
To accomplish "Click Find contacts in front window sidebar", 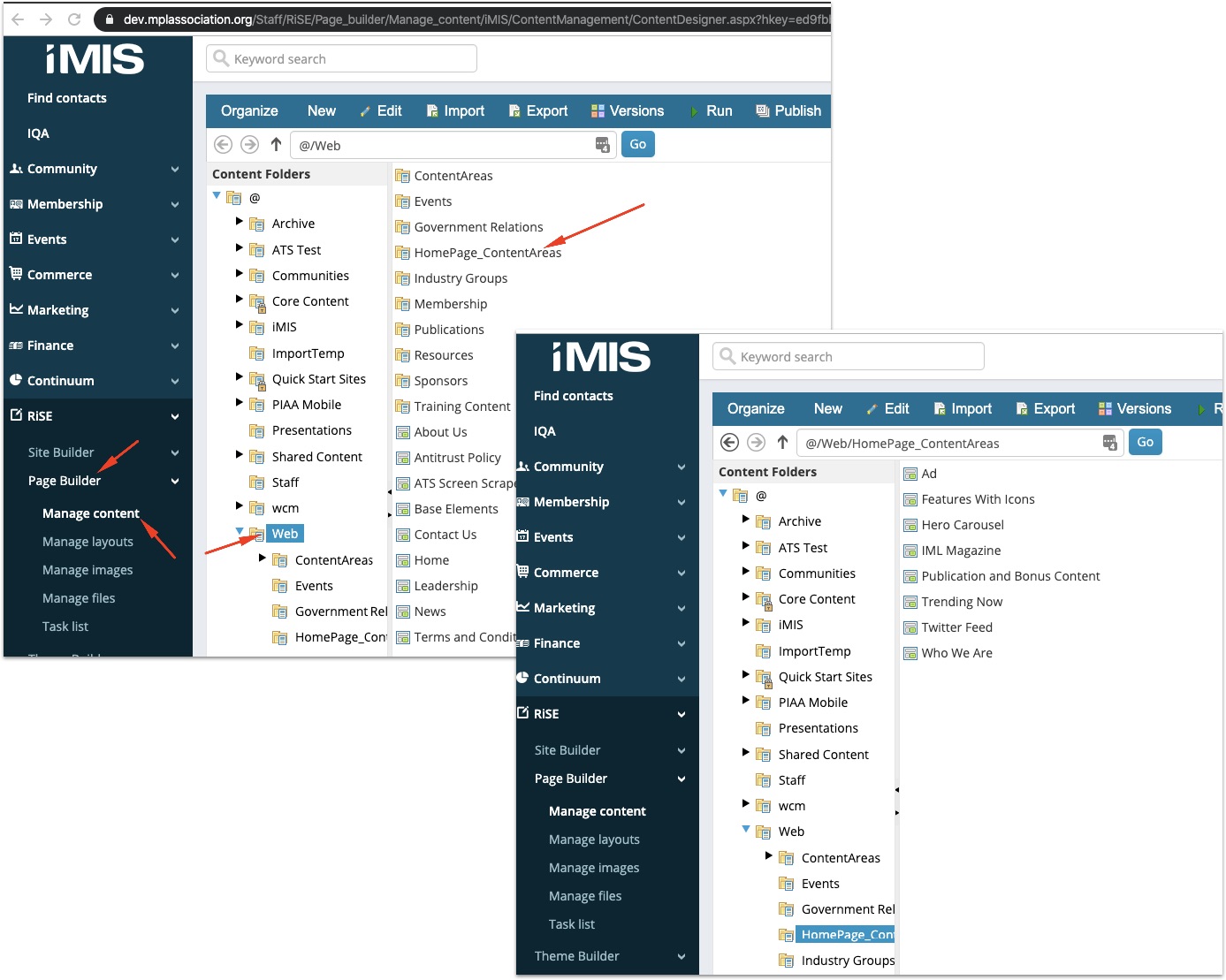I will coord(573,396).
